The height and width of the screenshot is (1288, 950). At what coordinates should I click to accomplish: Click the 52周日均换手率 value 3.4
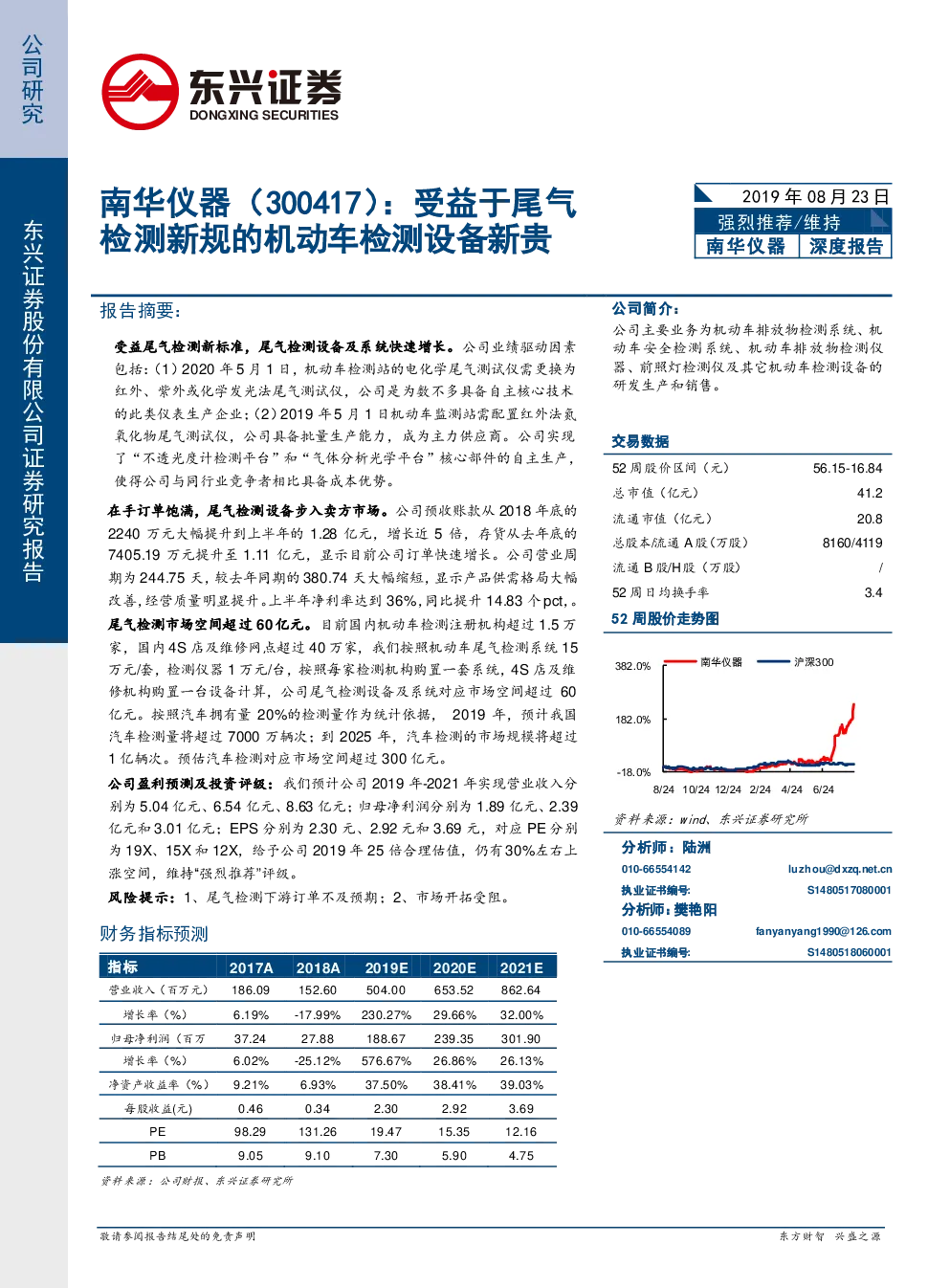pos(873,592)
